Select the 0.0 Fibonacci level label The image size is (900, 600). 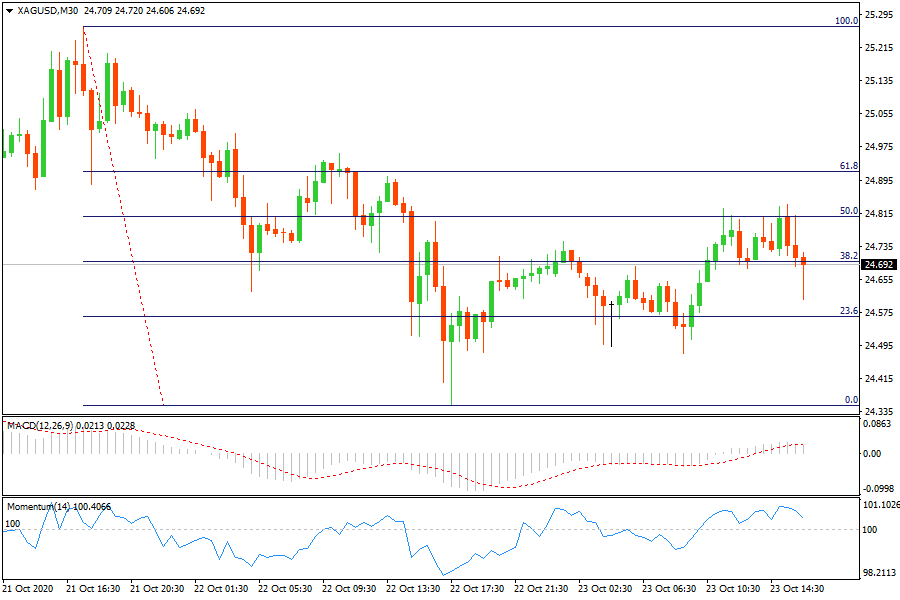coord(851,400)
